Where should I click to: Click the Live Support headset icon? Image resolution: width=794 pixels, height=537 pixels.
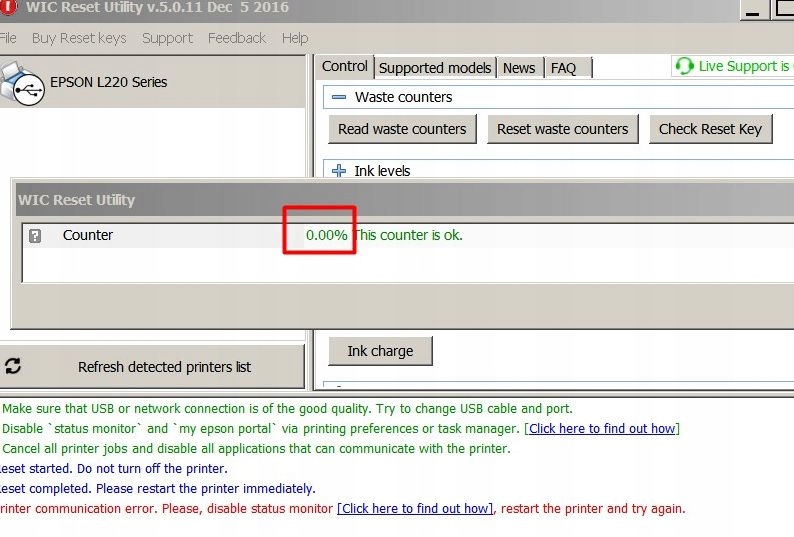pos(684,66)
